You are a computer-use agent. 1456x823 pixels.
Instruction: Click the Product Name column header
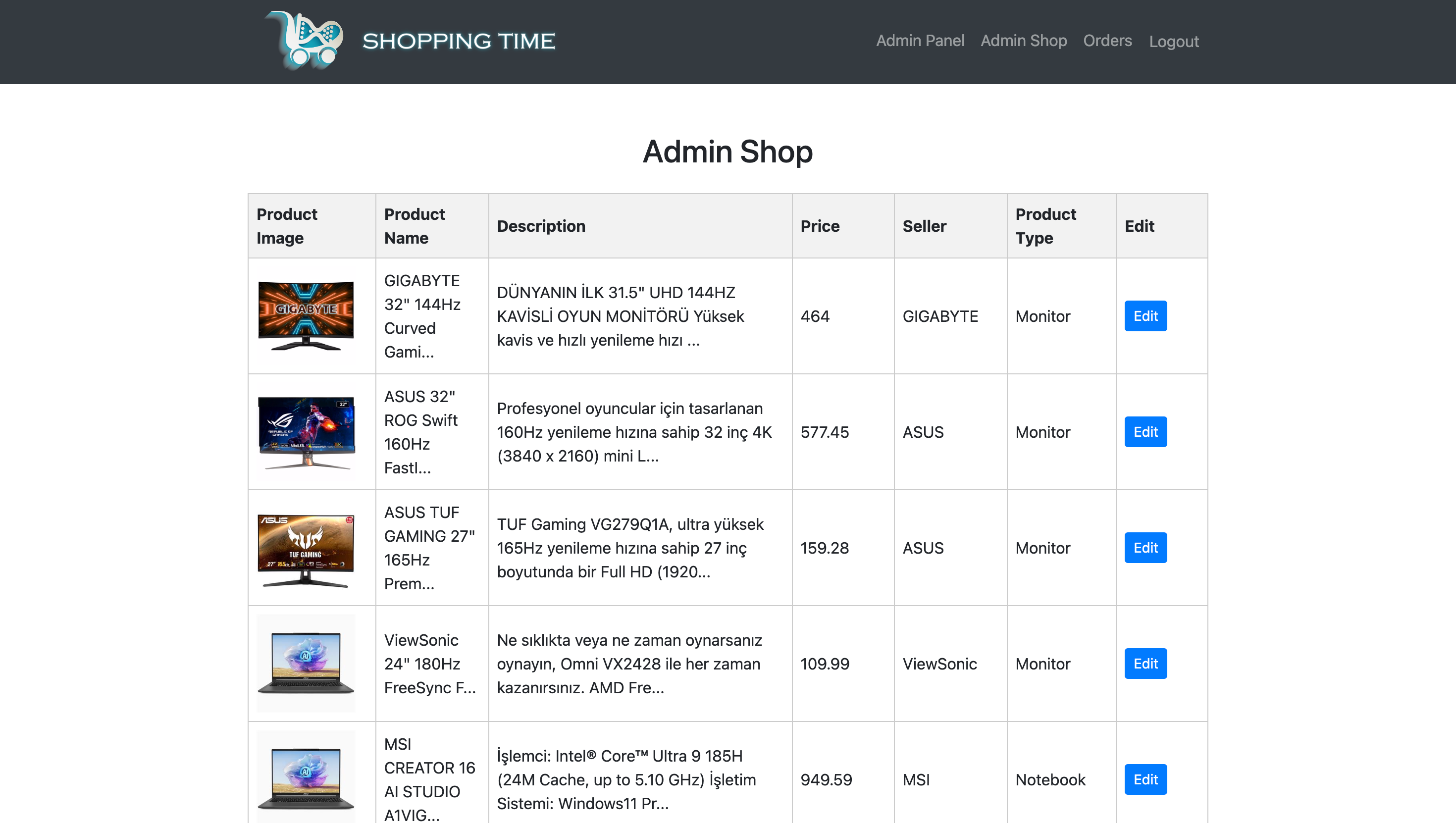click(432, 226)
